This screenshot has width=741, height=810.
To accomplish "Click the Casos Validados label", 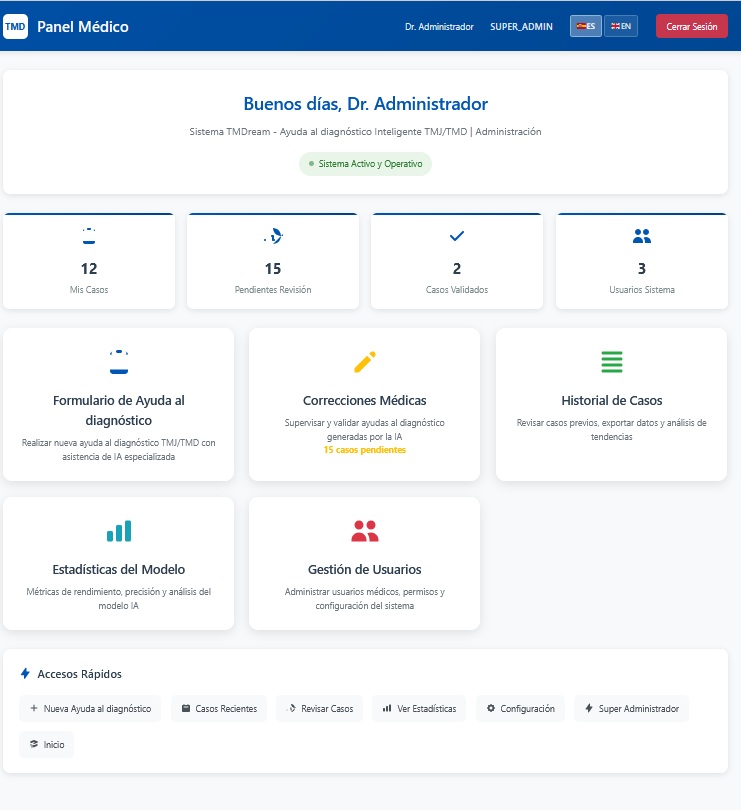I will click(457, 290).
